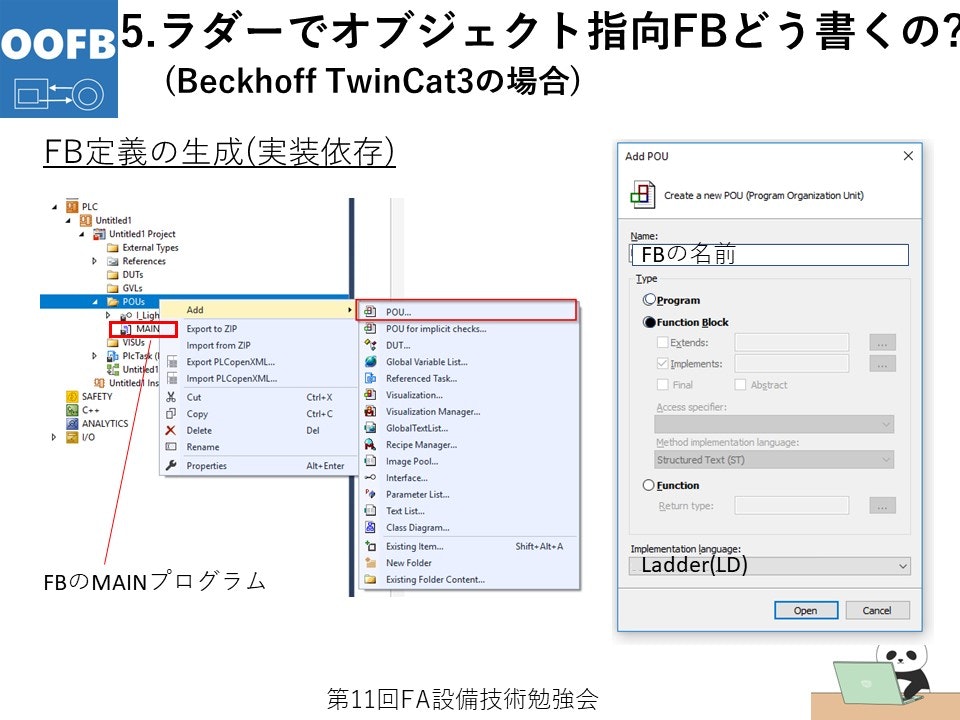This screenshot has width=960, height=720.
Task: Click the New Folder icon
Action: [x=370, y=562]
